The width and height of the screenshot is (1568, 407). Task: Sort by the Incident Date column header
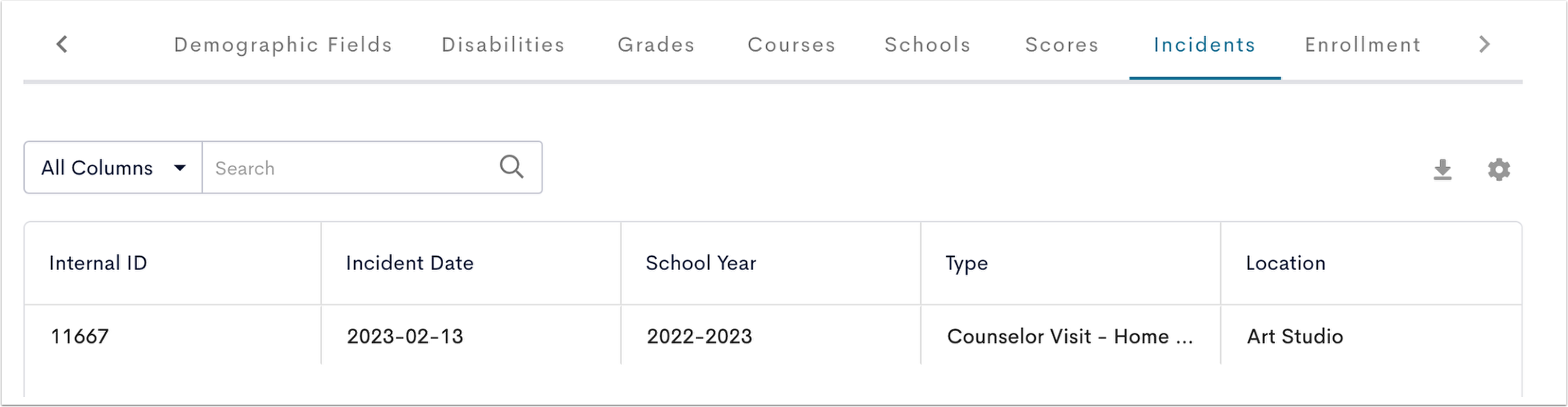click(409, 263)
